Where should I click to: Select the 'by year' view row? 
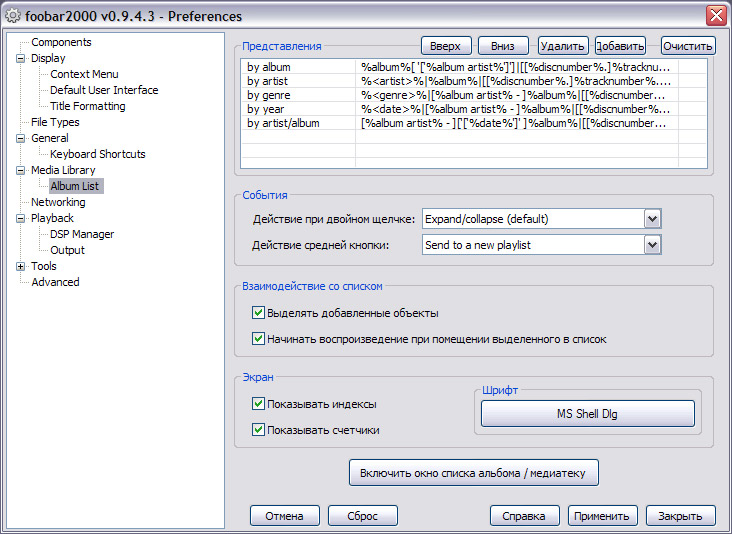click(x=473, y=109)
